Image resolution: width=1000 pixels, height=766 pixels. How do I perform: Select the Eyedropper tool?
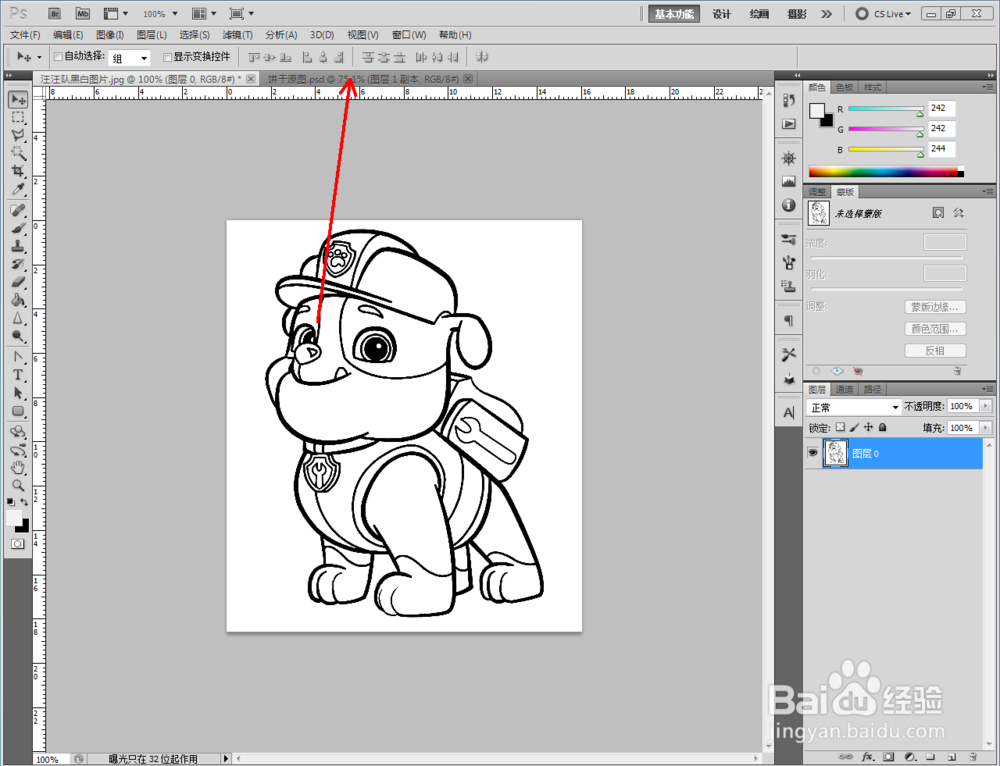coord(18,189)
